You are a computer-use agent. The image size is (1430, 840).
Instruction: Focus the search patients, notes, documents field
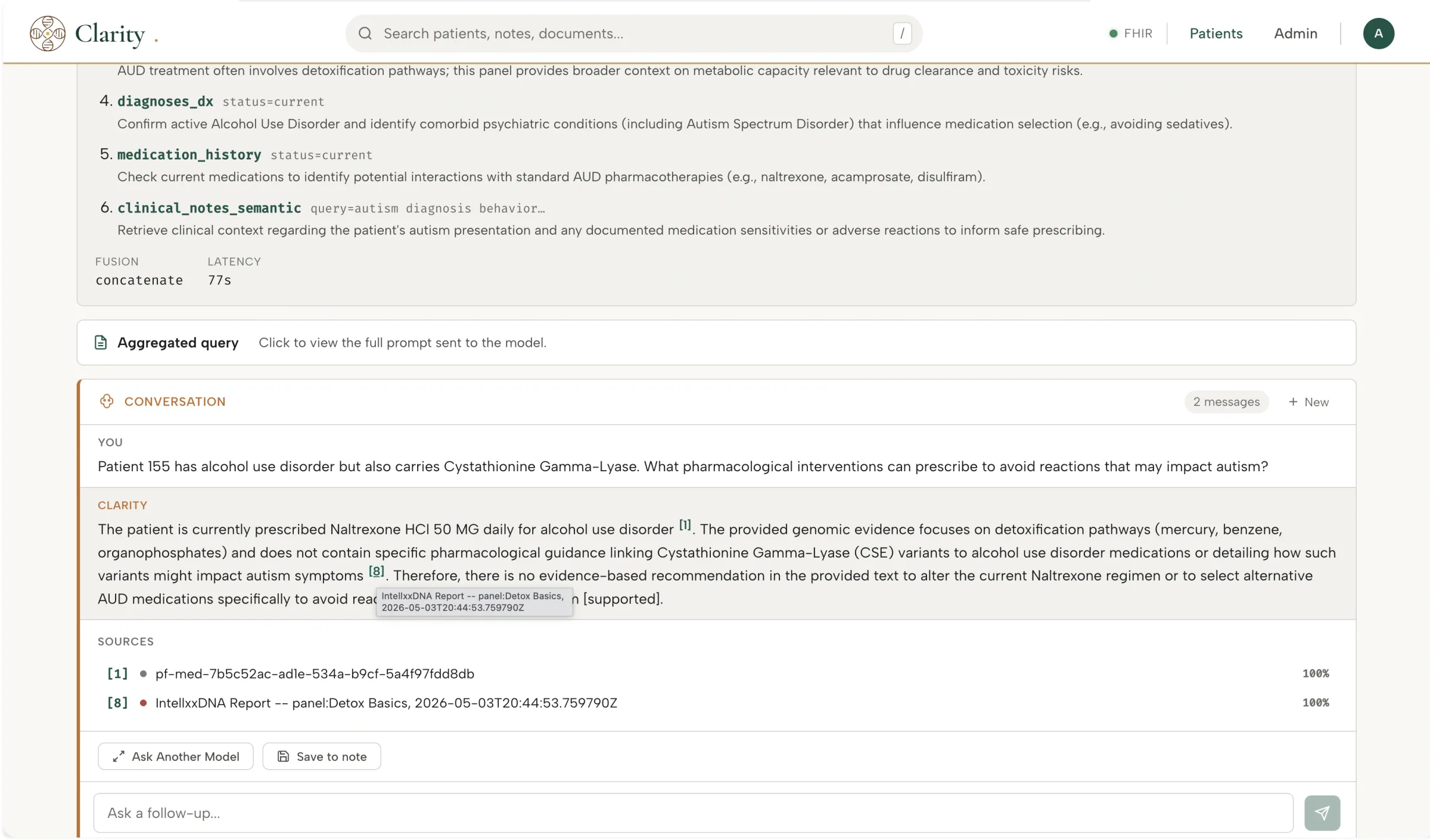point(634,33)
